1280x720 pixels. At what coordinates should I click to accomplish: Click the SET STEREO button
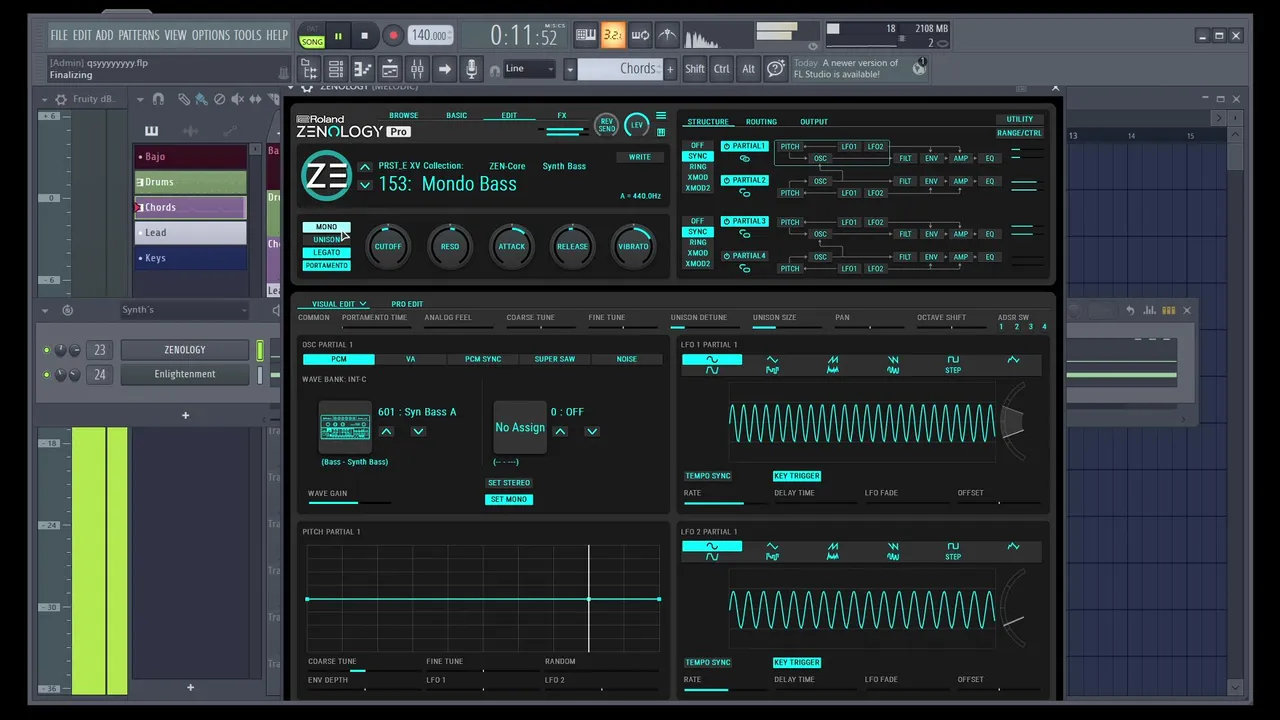click(x=509, y=483)
